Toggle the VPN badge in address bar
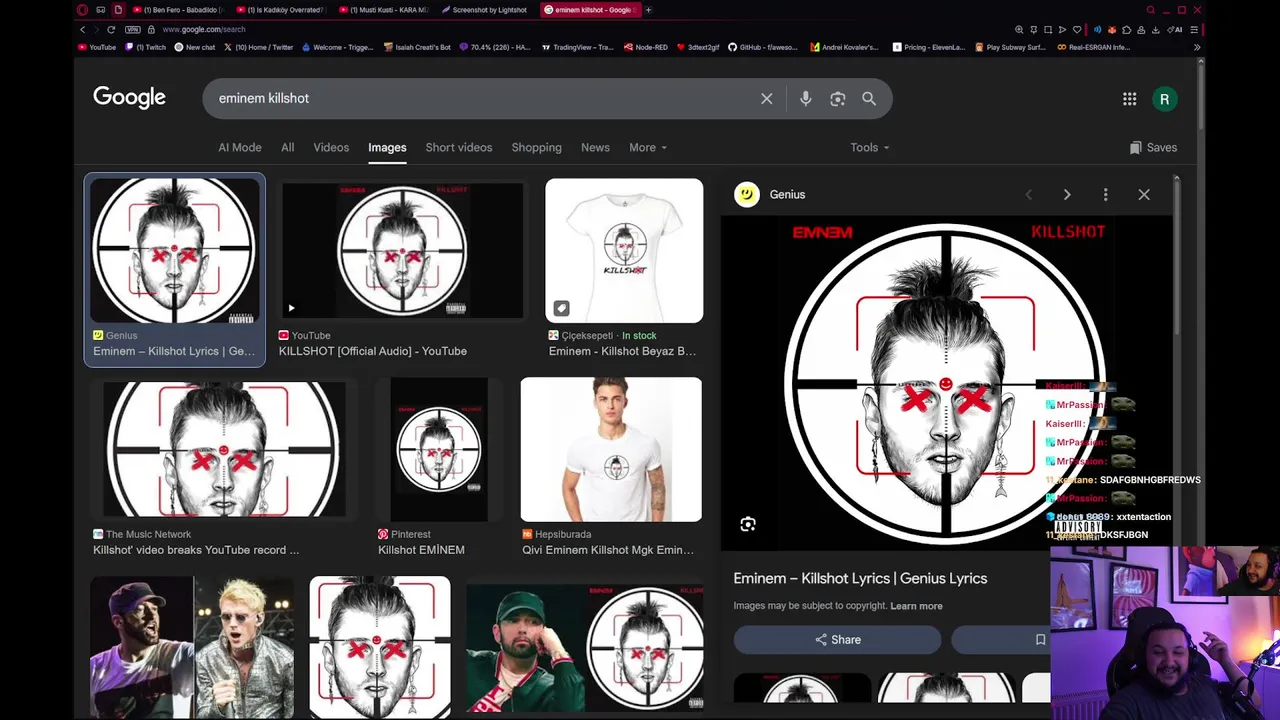The height and width of the screenshot is (720, 1280). (x=134, y=29)
